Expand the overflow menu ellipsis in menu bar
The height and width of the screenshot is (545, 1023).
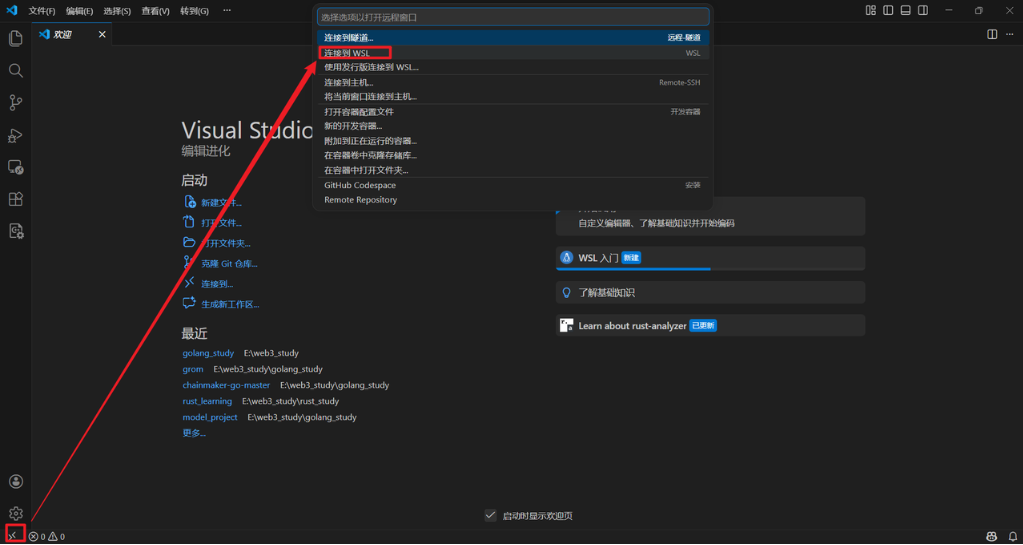coord(226,11)
